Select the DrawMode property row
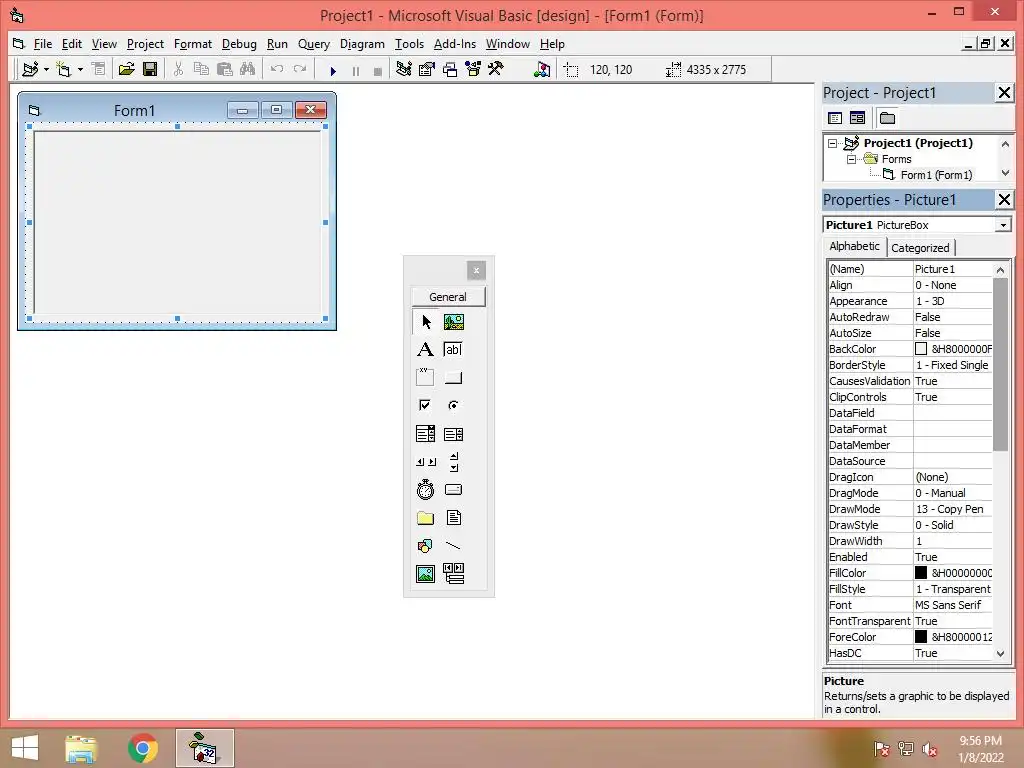 [910, 509]
